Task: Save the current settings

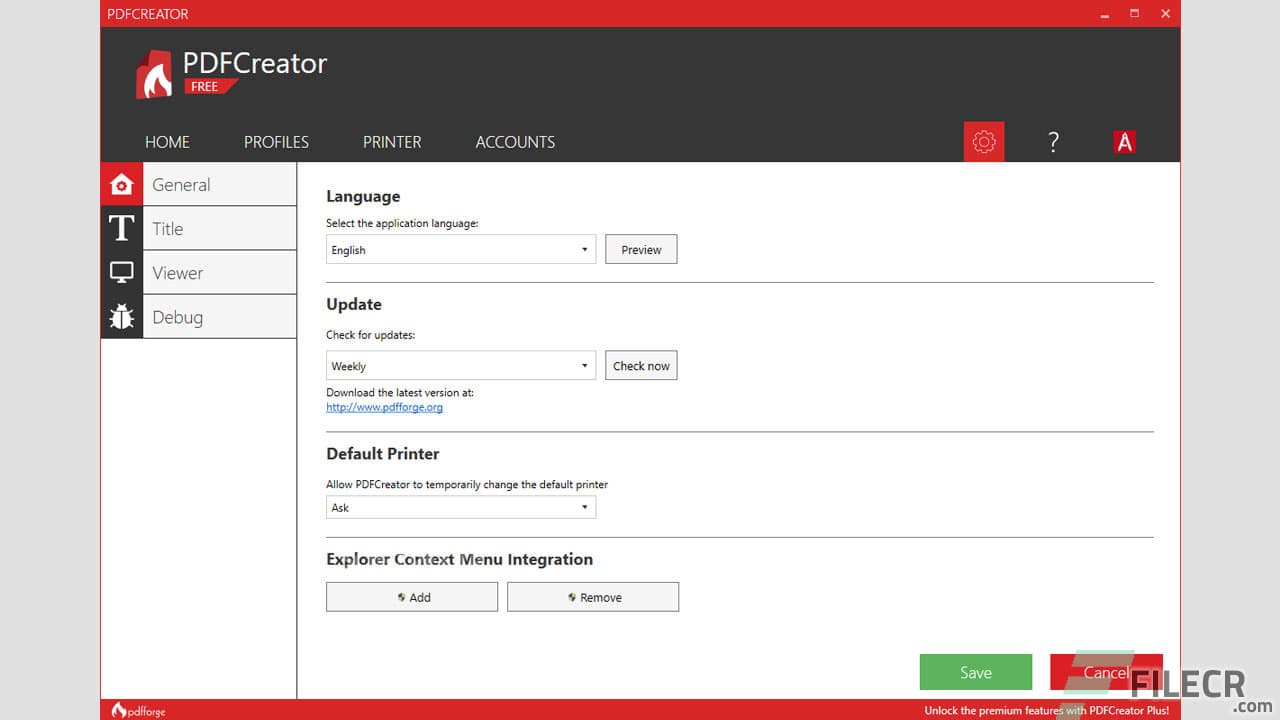Action: point(975,671)
